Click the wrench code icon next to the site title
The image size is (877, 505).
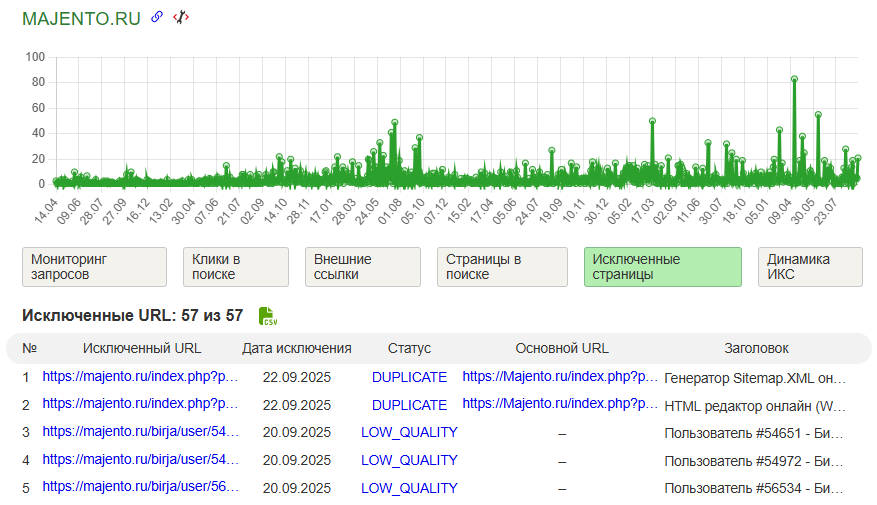tap(180, 17)
